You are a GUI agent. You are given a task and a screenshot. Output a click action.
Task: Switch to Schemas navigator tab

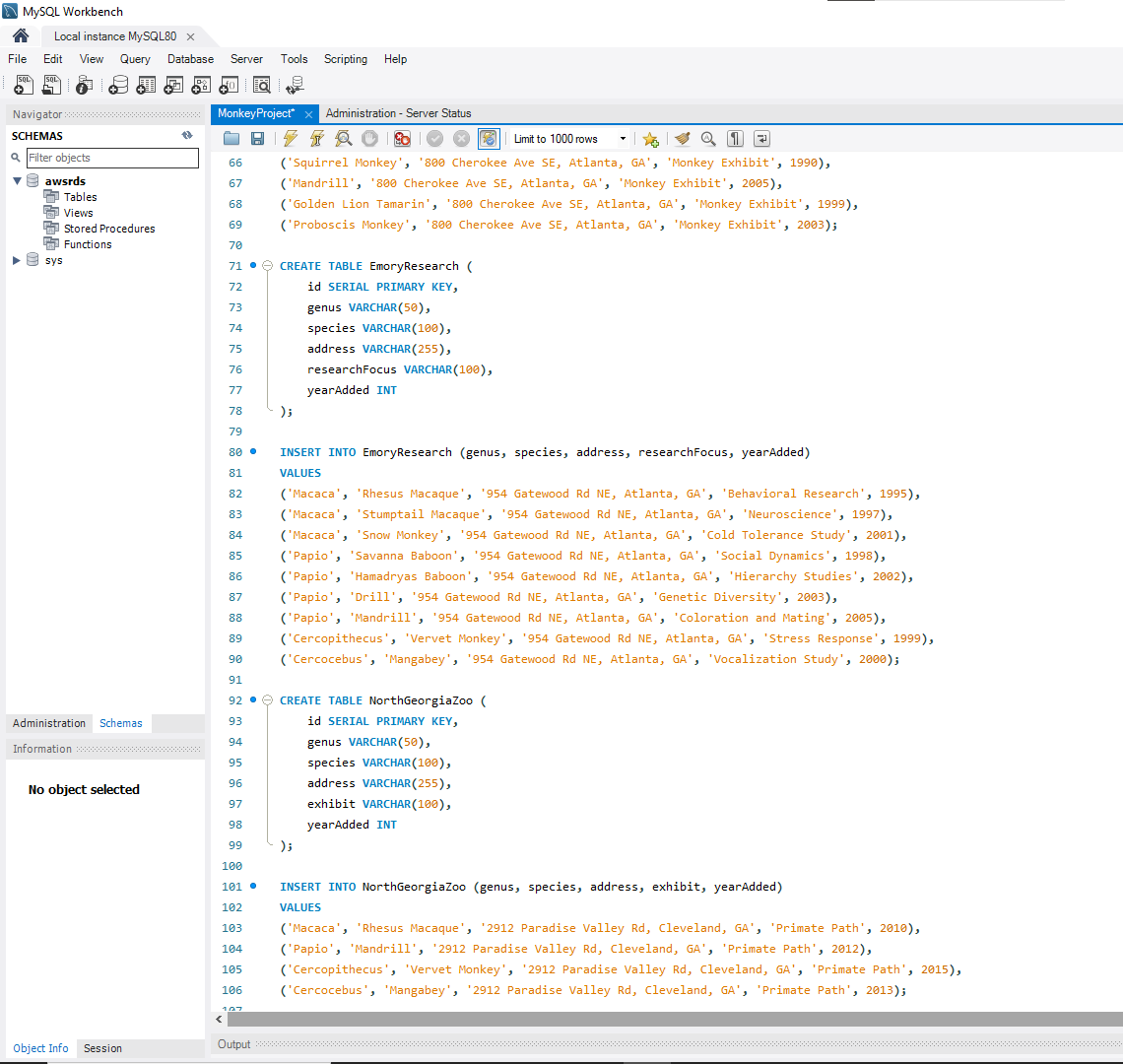(121, 723)
